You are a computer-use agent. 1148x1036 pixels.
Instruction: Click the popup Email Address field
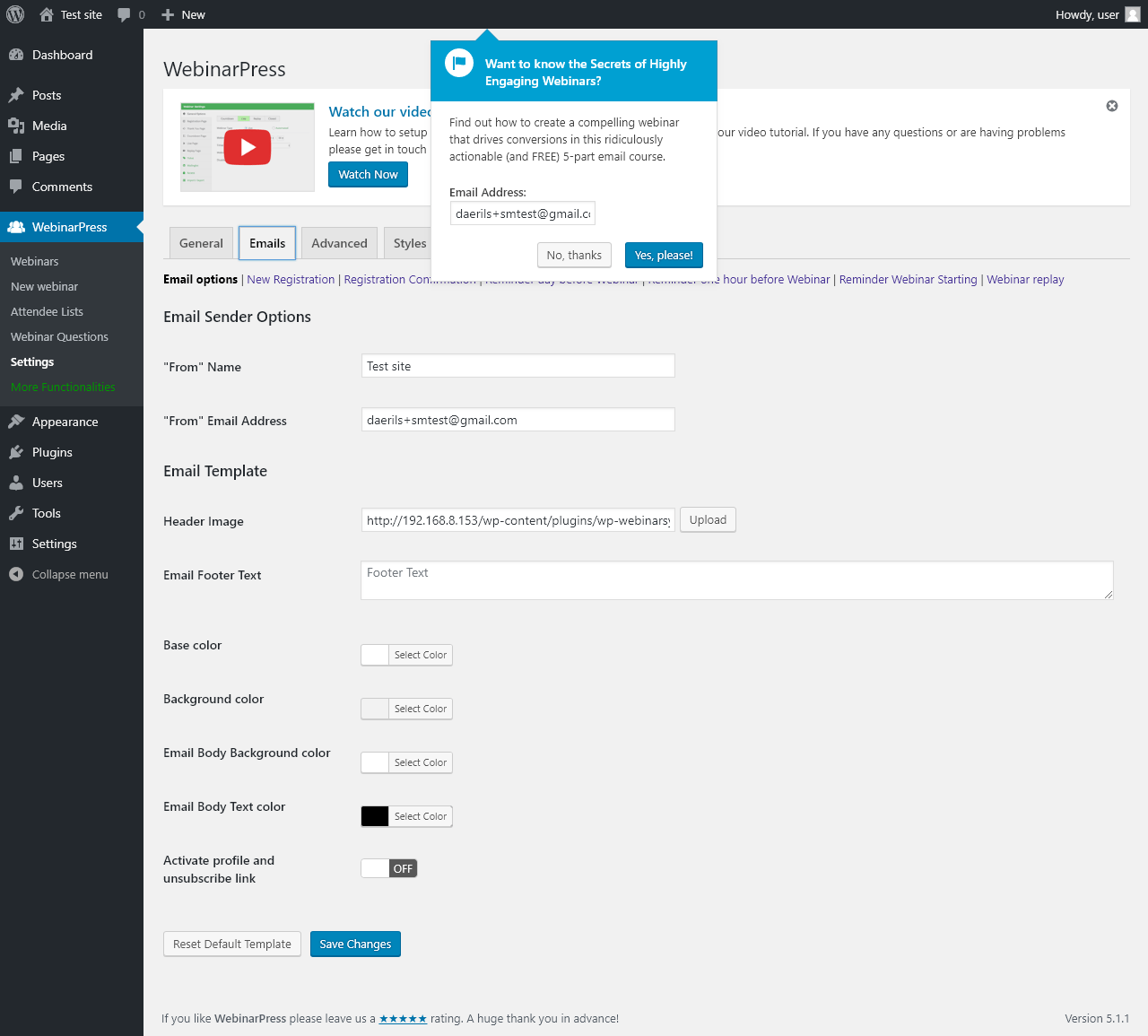(x=523, y=213)
